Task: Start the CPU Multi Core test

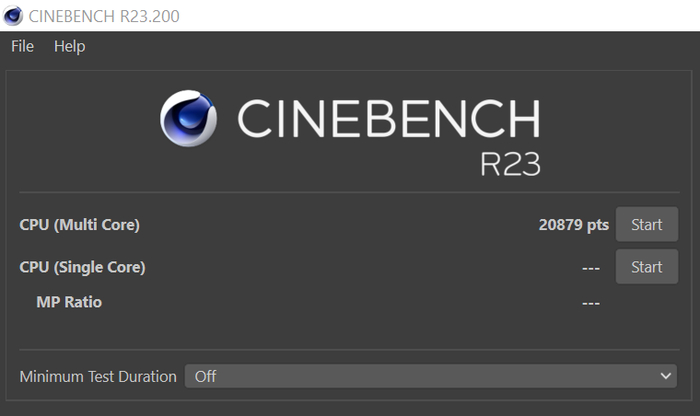Action: pyautogui.click(x=646, y=225)
